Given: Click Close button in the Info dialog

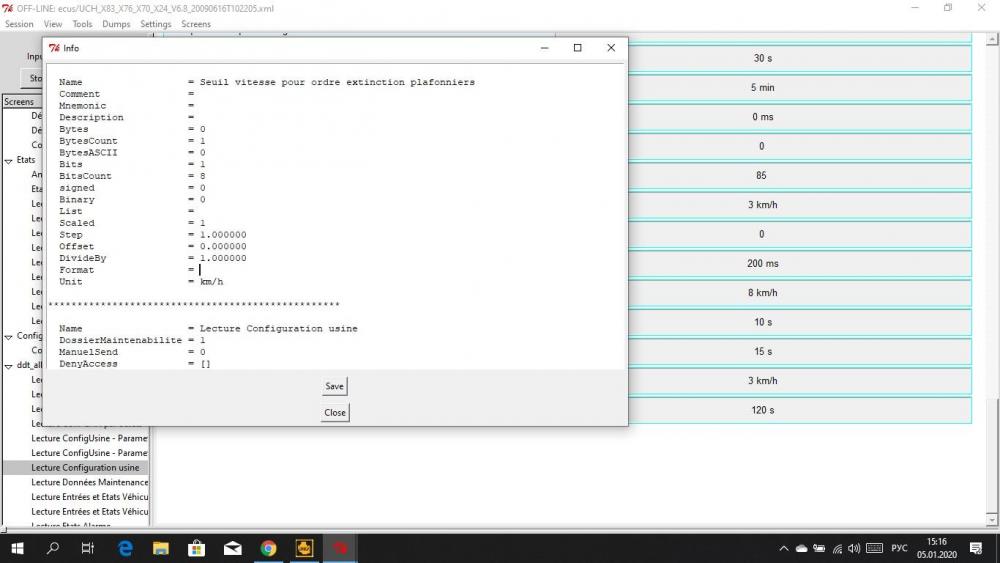Looking at the screenshot, I should click(335, 413).
